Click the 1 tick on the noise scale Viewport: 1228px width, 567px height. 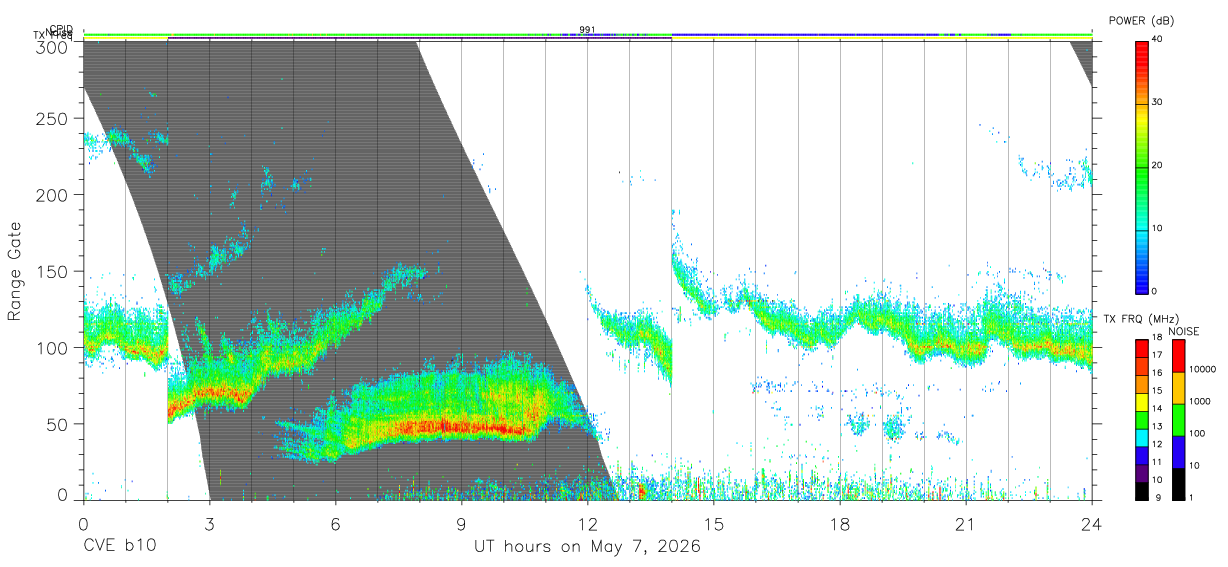coord(1191,497)
